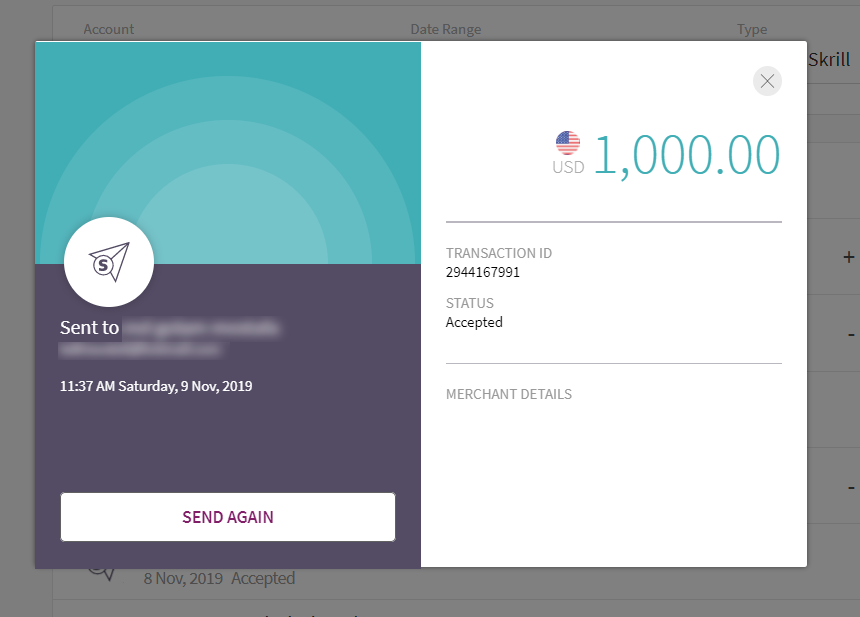860x617 pixels.
Task: Click the plus sign in transaction list
Action: point(849,257)
